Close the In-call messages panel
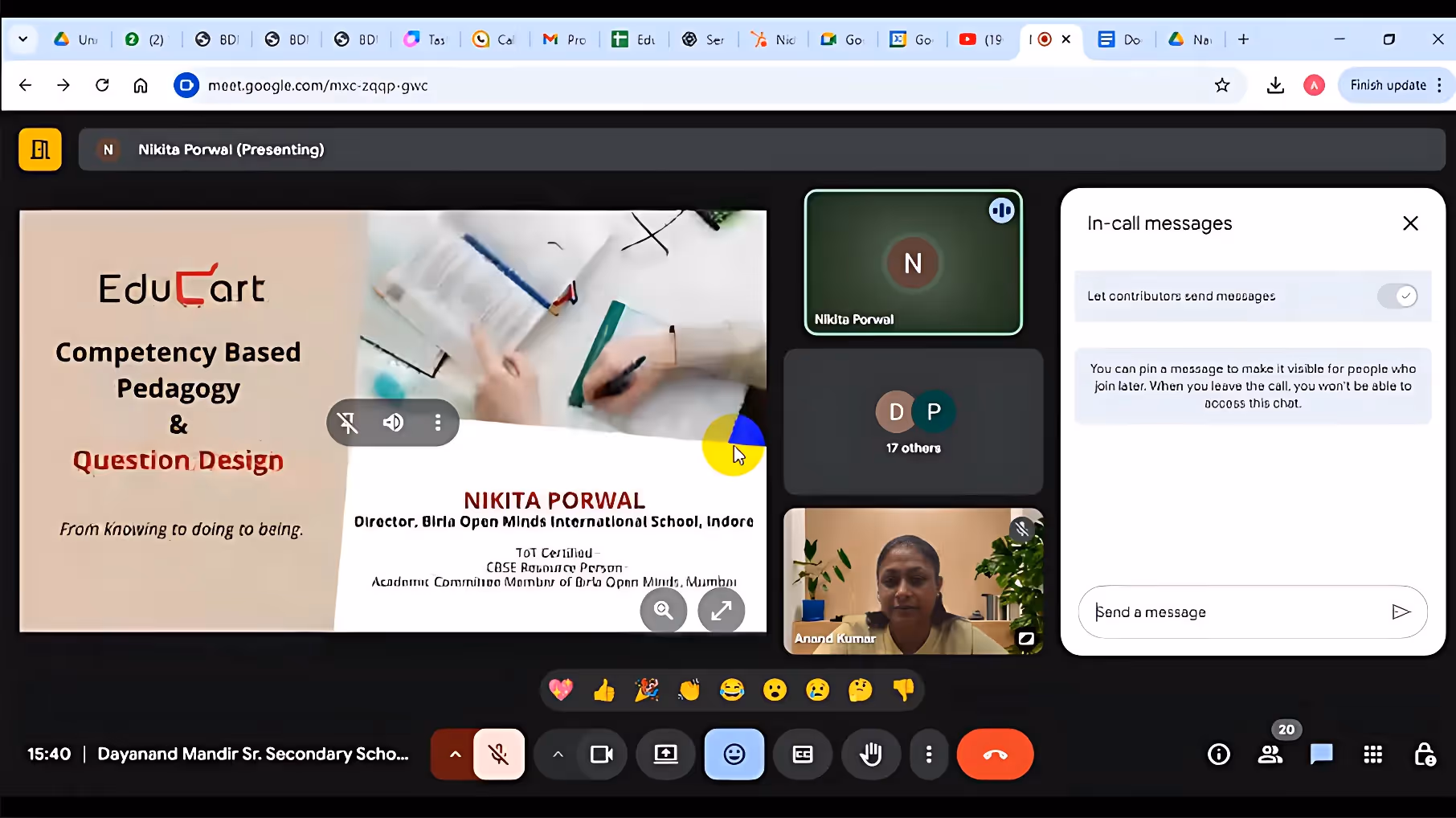The height and width of the screenshot is (818, 1456). pyautogui.click(x=1410, y=223)
